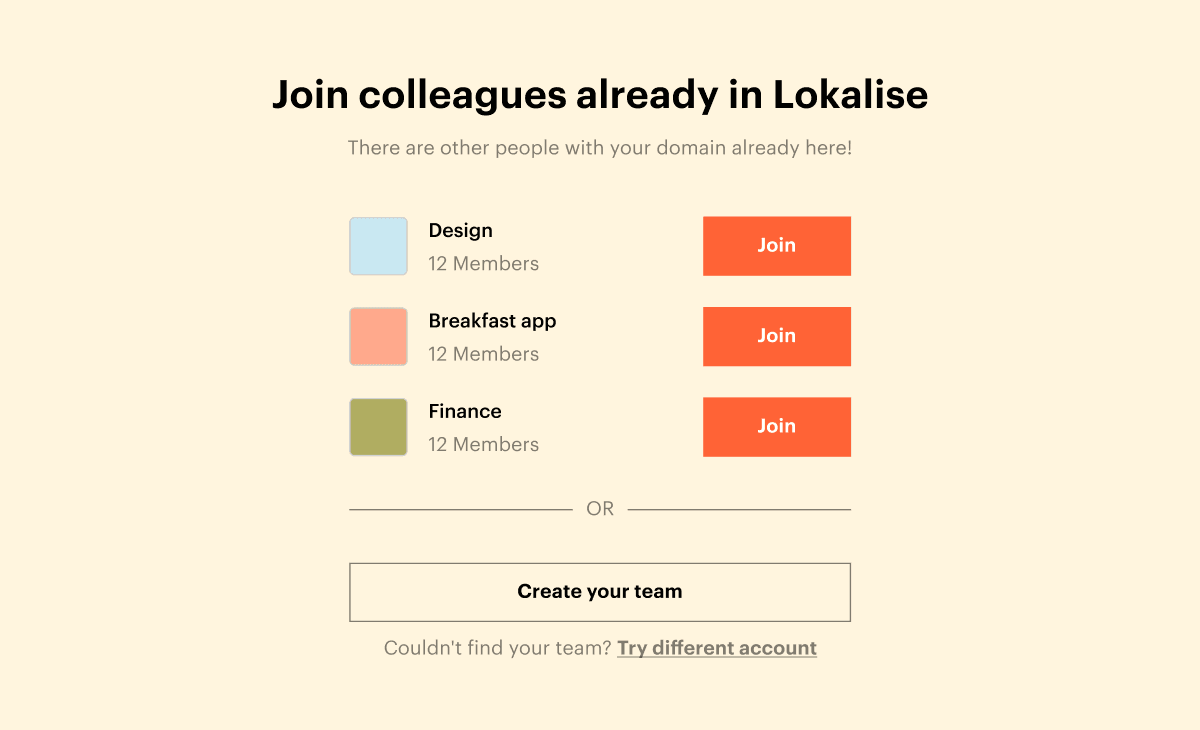Click the member count under Breakfast app
The width and height of the screenshot is (1200, 730).
tap(483, 354)
